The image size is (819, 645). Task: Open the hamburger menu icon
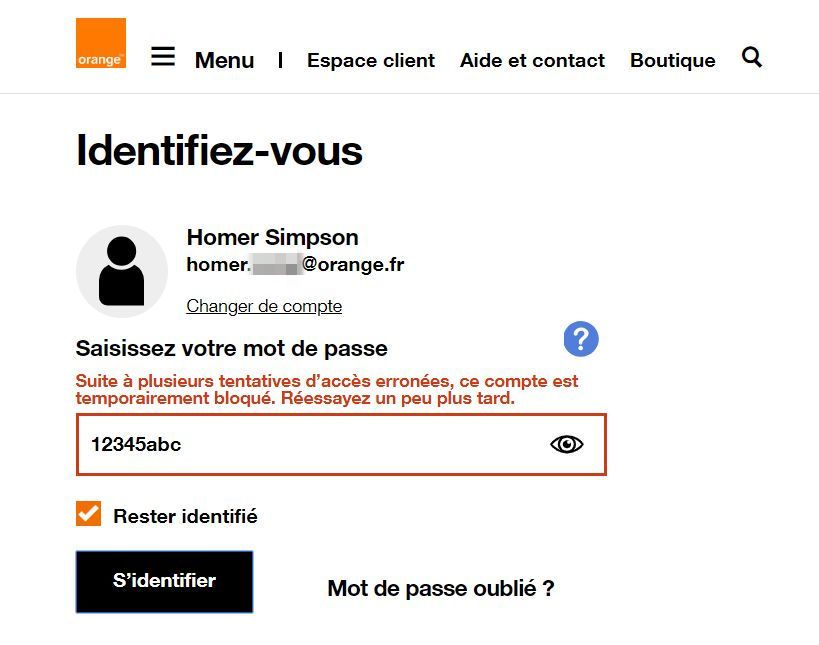click(x=163, y=57)
